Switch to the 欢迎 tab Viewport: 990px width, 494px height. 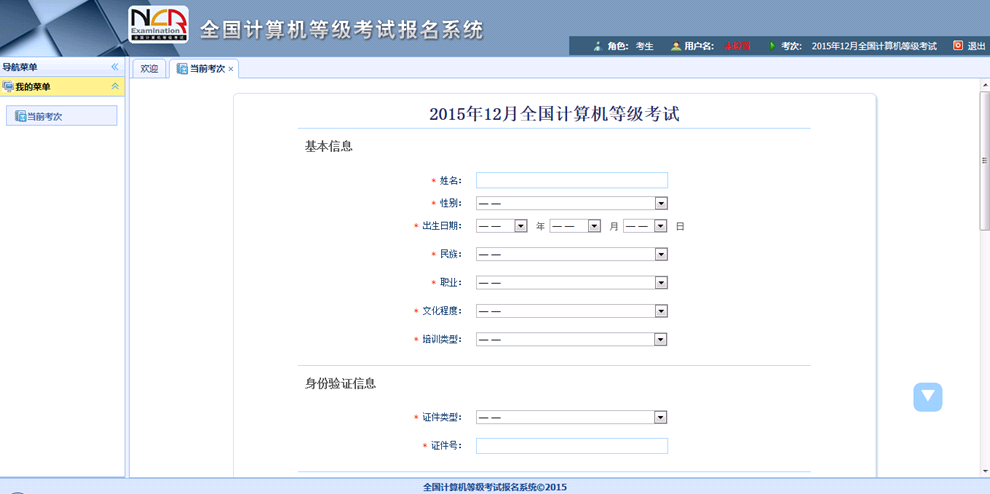tap(149, 69)
